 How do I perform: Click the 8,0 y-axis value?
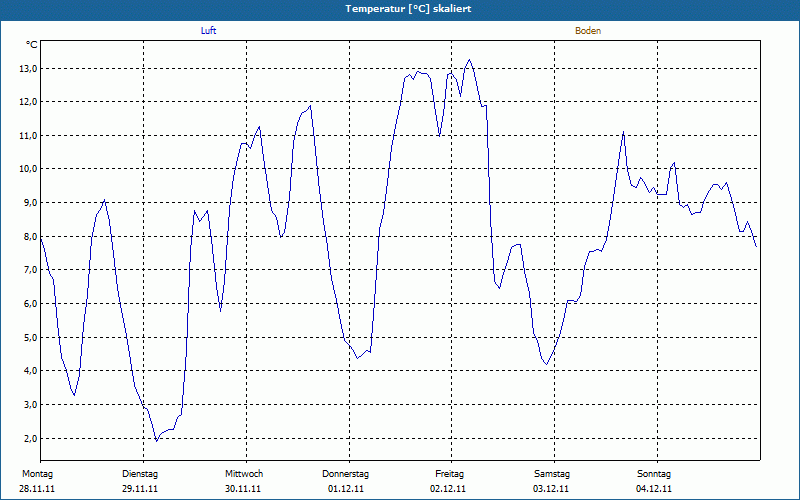point(31,236)
